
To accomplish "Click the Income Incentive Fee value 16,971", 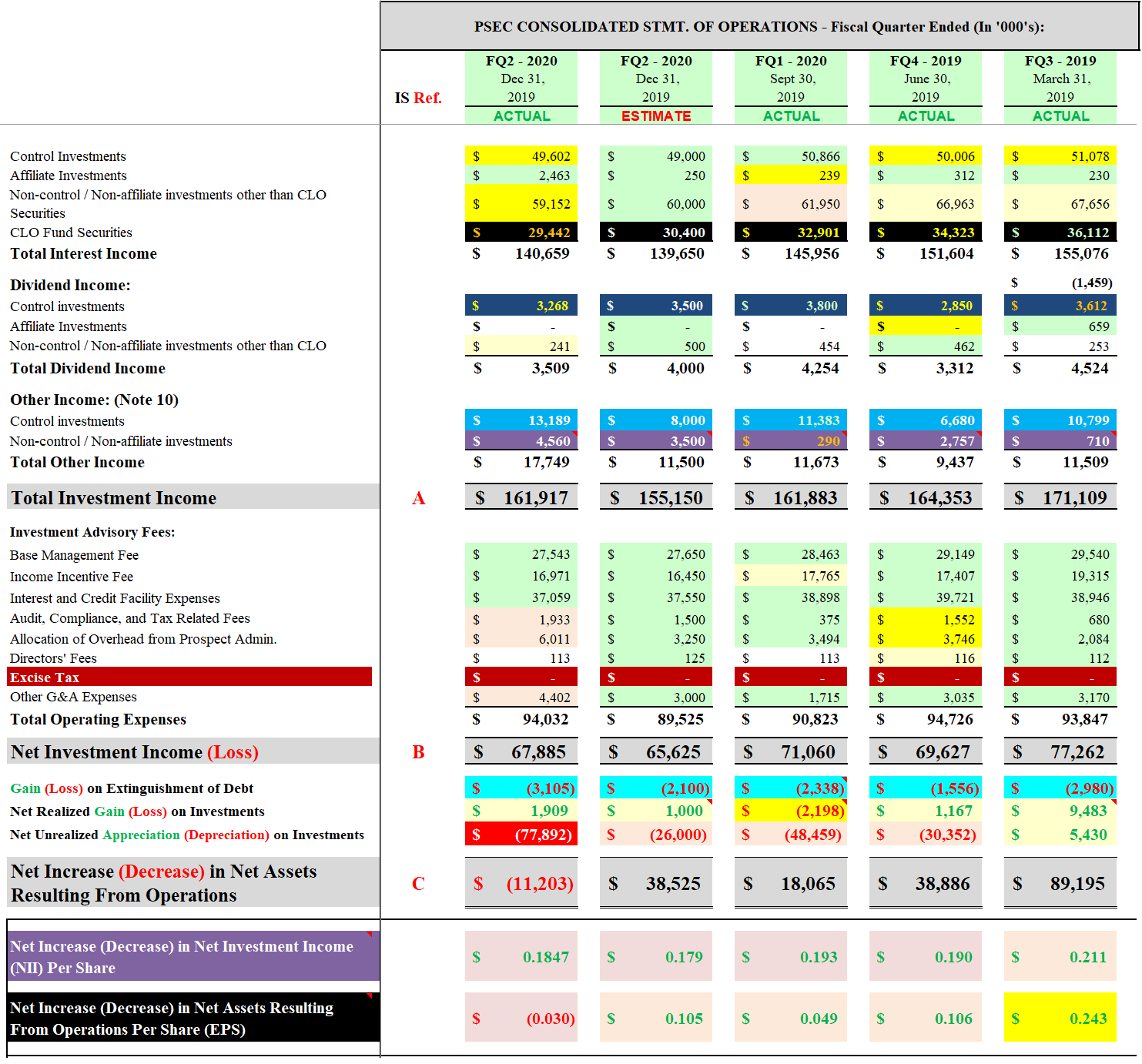I will pyautogui.click(x=551, y=576).
